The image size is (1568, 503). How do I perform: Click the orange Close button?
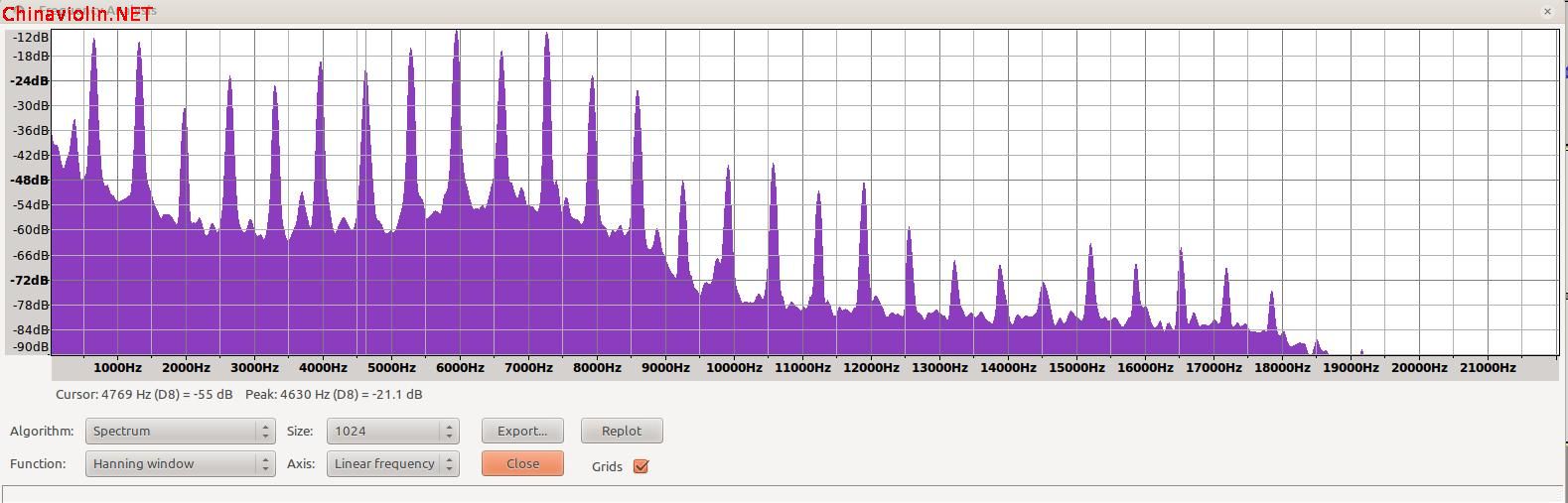522,463
